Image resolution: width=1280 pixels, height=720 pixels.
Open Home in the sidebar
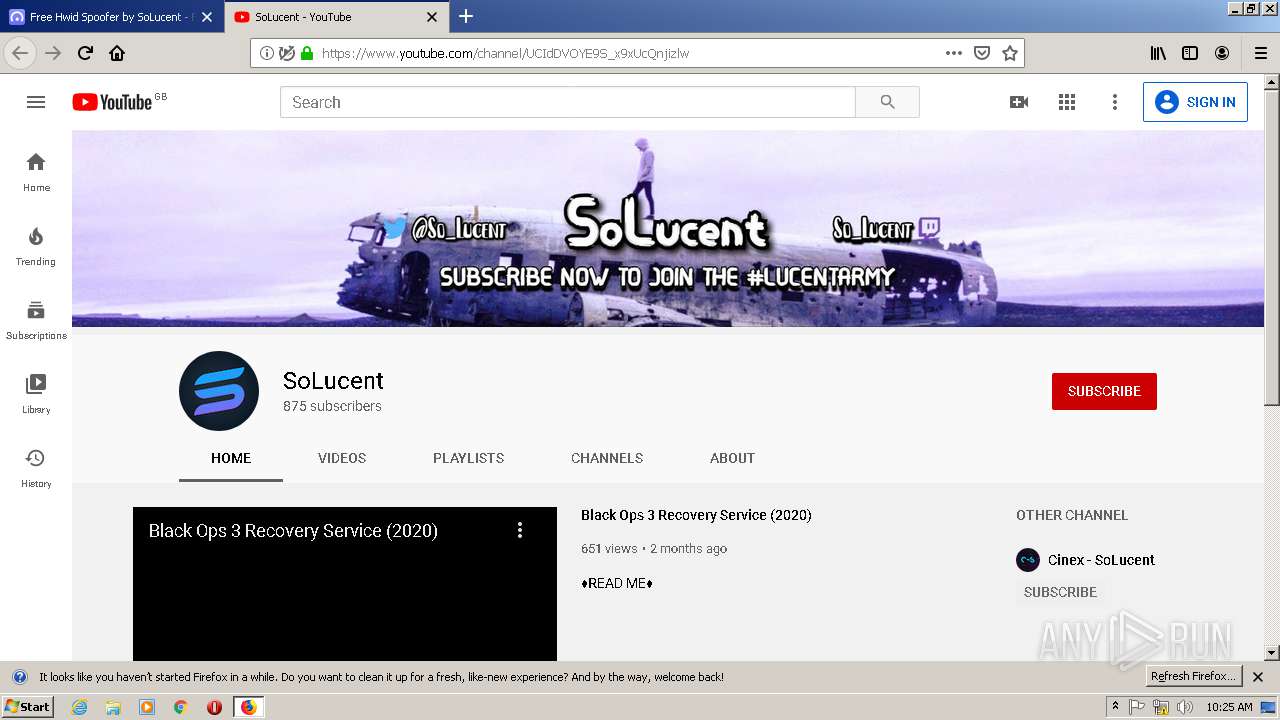click(36, 173)
